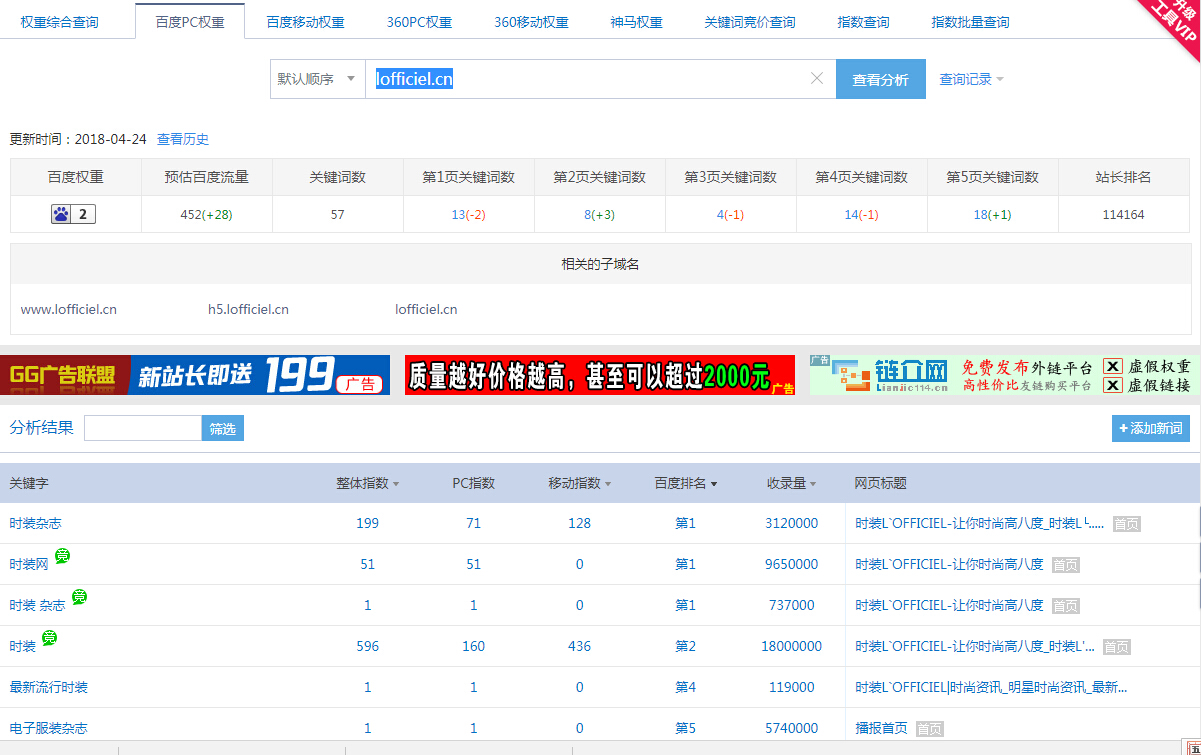This screenshot has height=755, width=1201.
Task: Sort by 百度排名 column header
Action: pos(685,483)
